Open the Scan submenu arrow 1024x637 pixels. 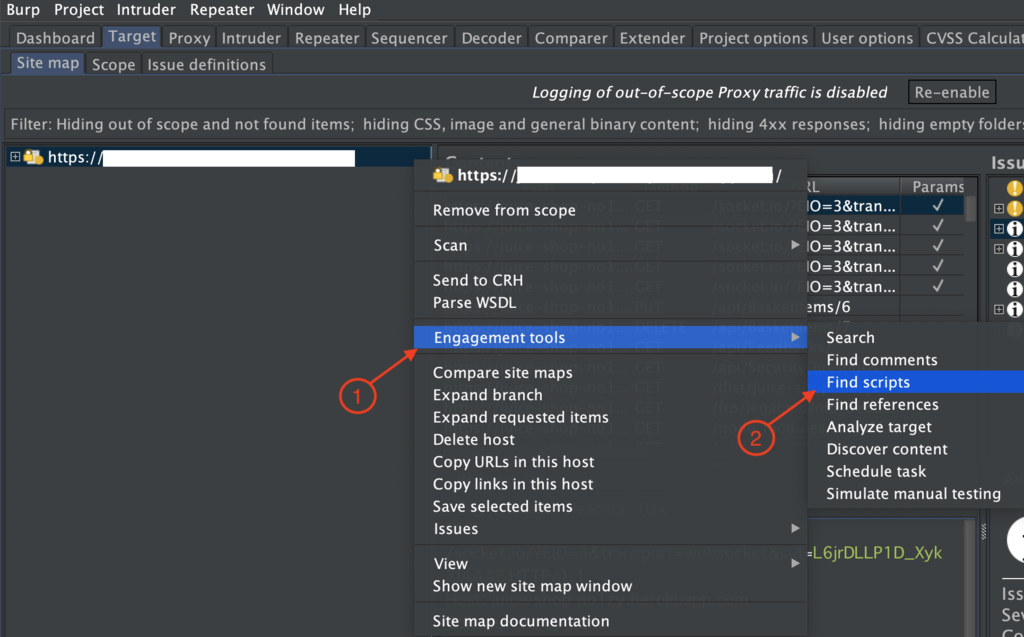coord(795,245)
